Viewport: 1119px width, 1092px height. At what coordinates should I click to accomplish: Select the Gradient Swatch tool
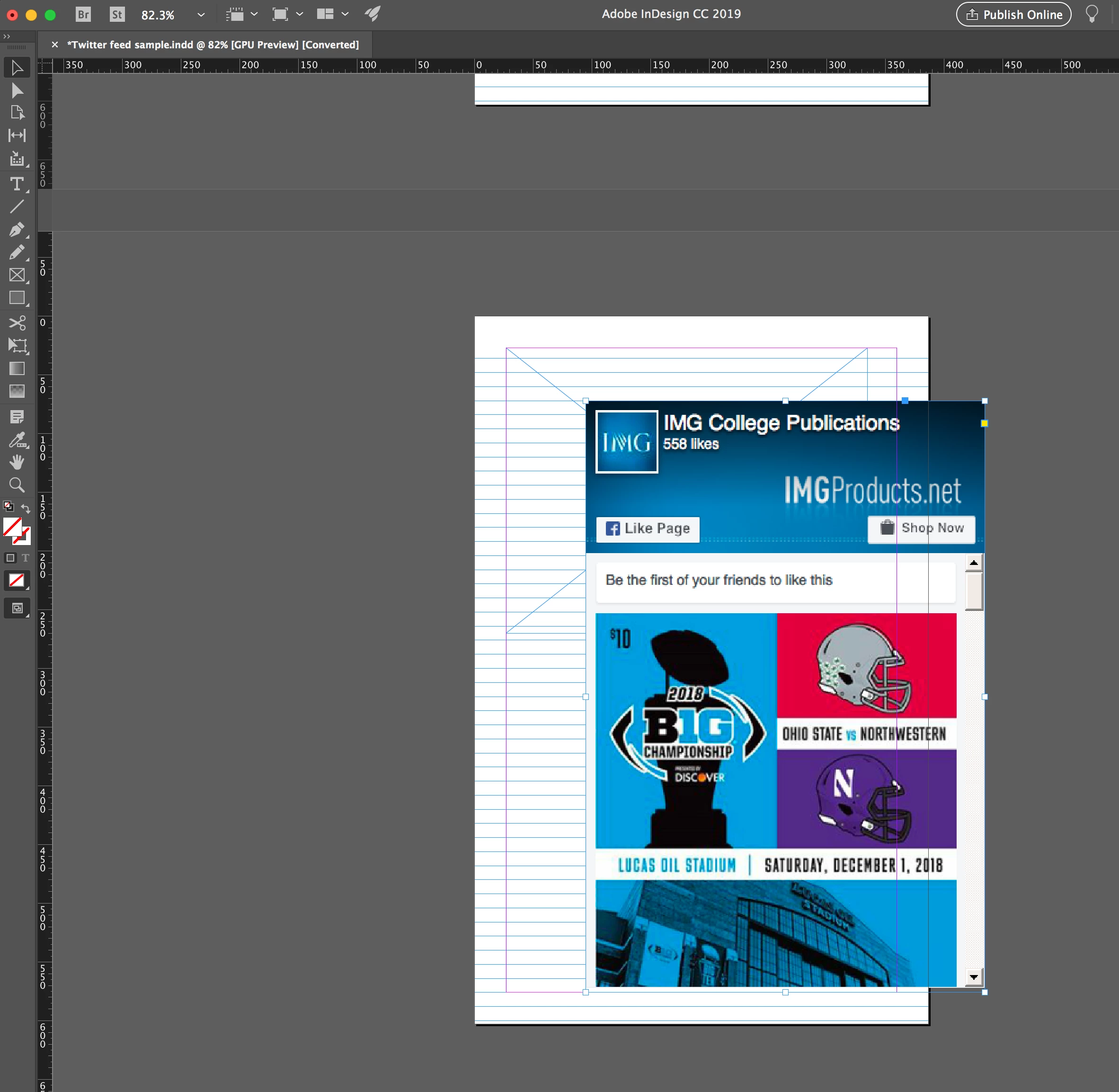pyautogui.click(x=17, y=368)
